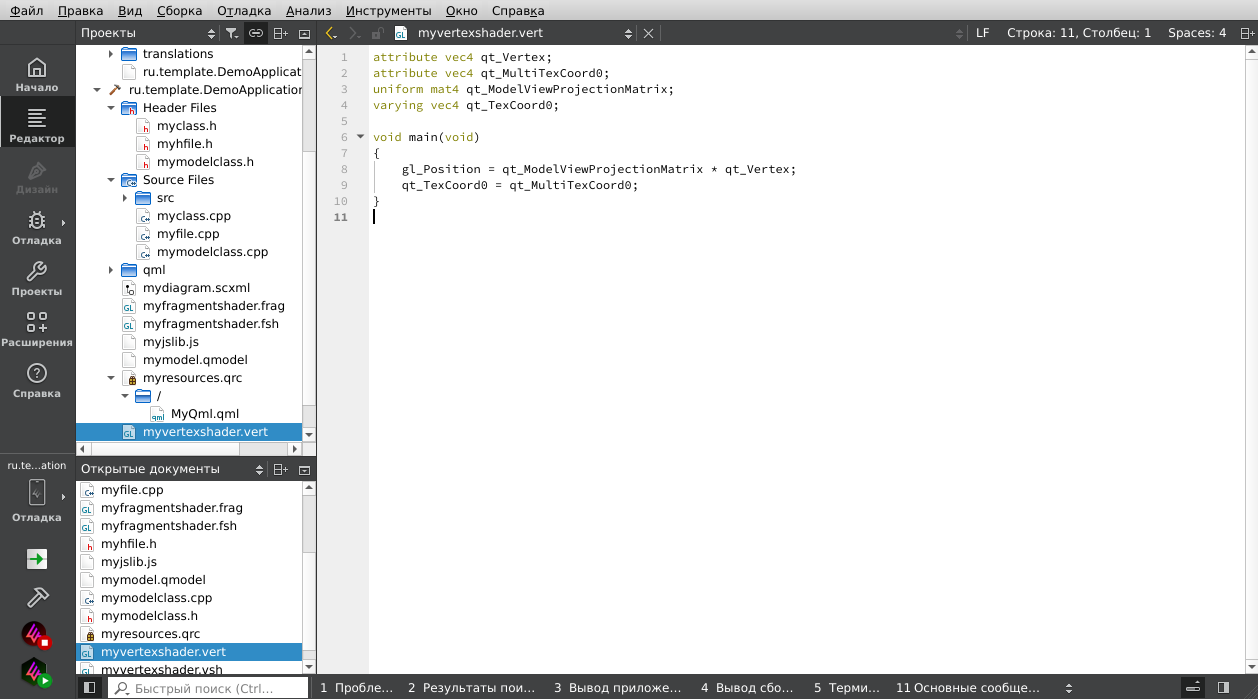Open Справка help mode
Image resolution: width=1258 pixels, height=699 pixels.
click(37, 381)
